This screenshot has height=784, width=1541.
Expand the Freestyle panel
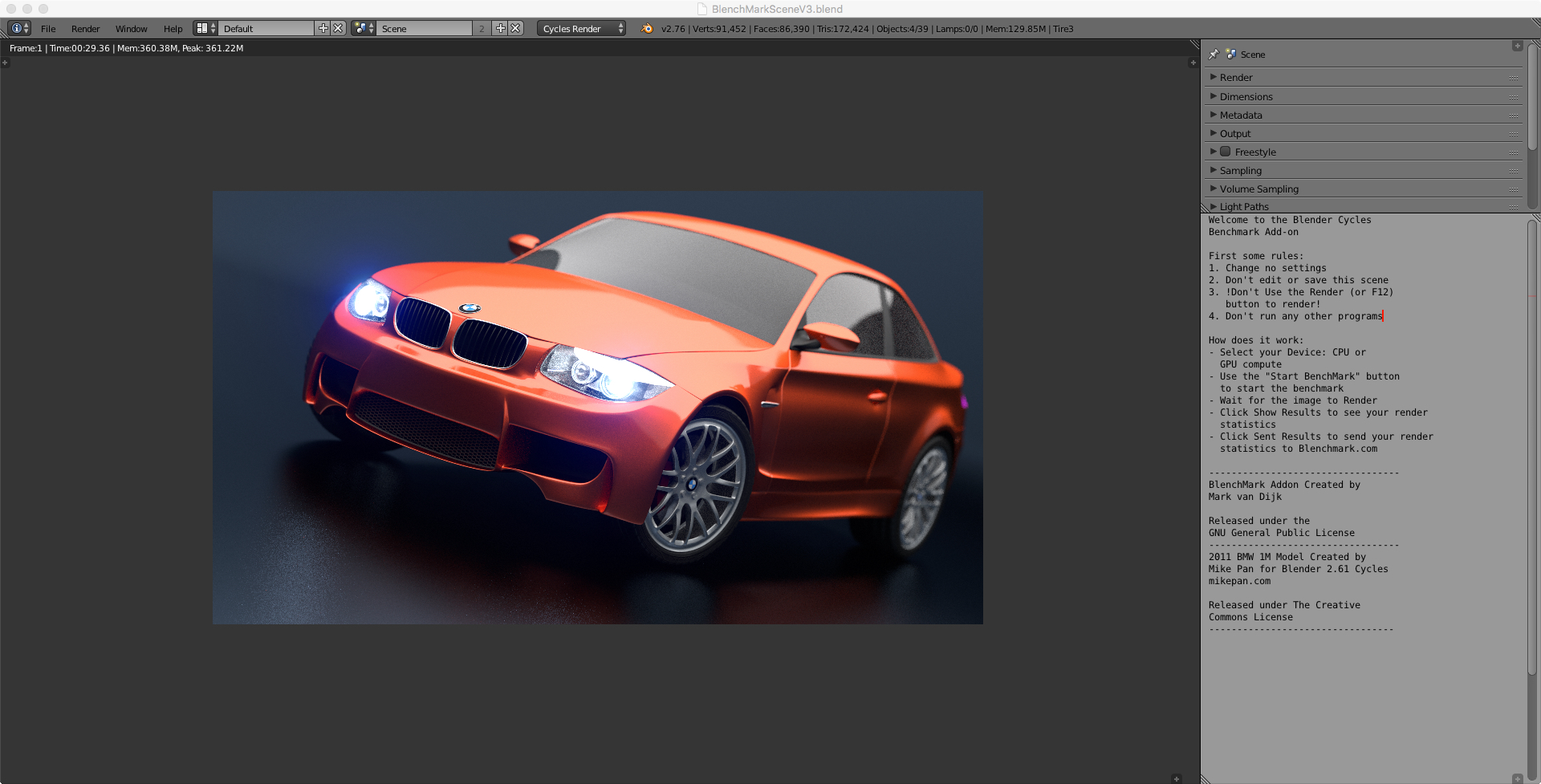[x=1214, y=152]
